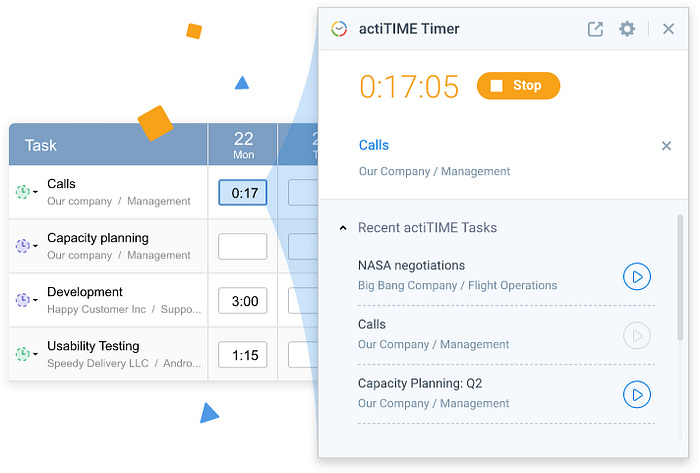This screenshot has height=473, width=700.
Task: Click the actiTIME logo icon
Action: point(339,29)
